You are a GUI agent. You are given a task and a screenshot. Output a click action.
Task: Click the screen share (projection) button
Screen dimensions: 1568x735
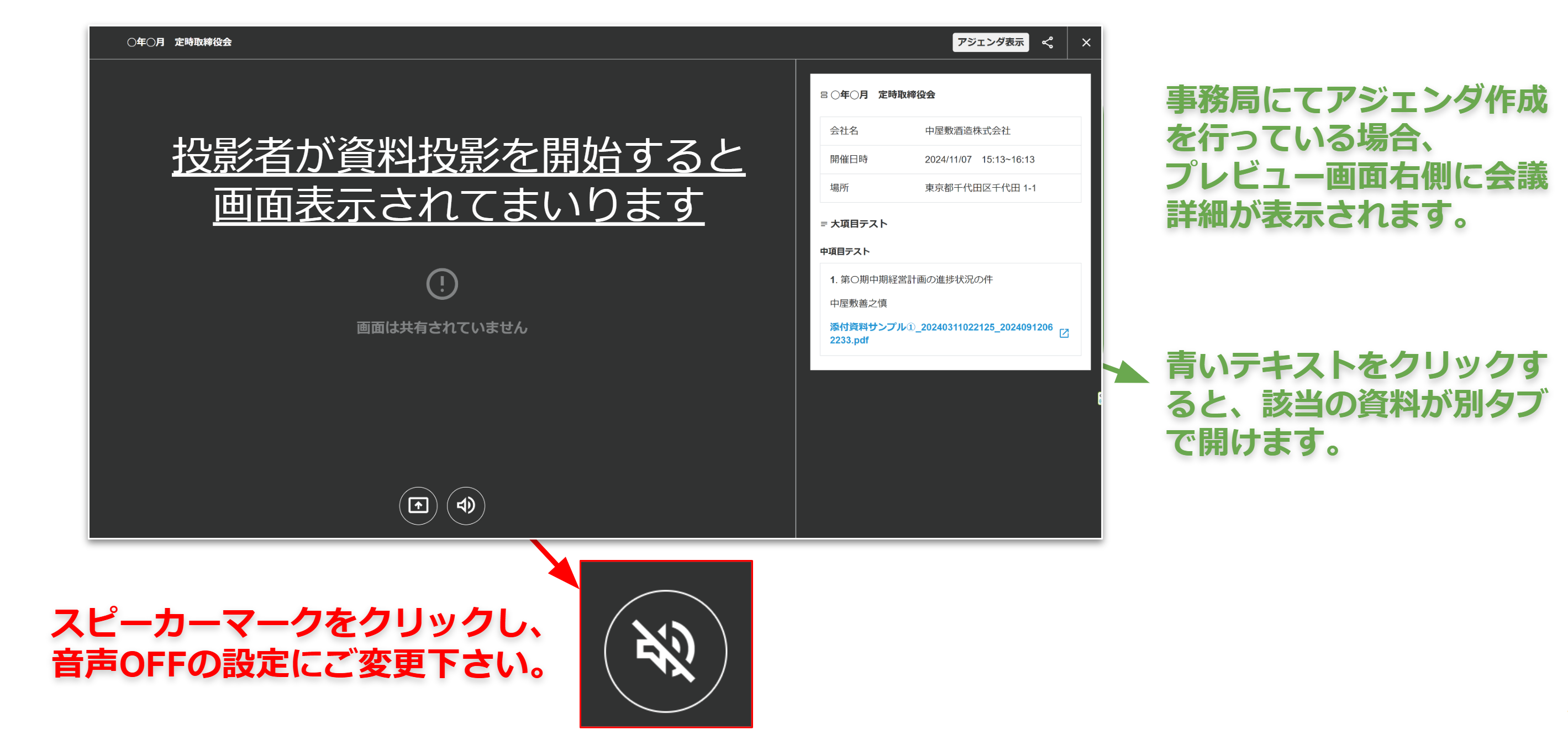(x=418, y=505)
